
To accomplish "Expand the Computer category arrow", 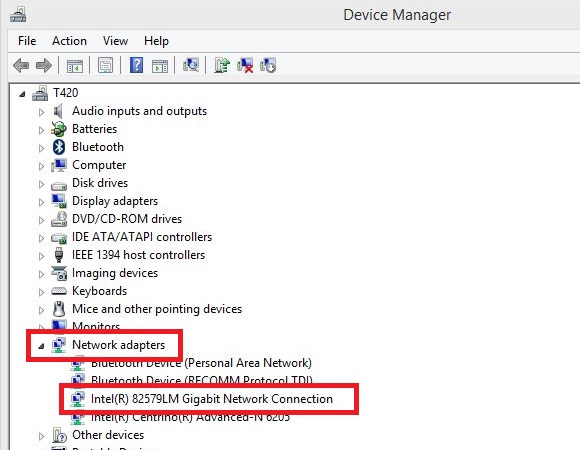I will (41, 166).
